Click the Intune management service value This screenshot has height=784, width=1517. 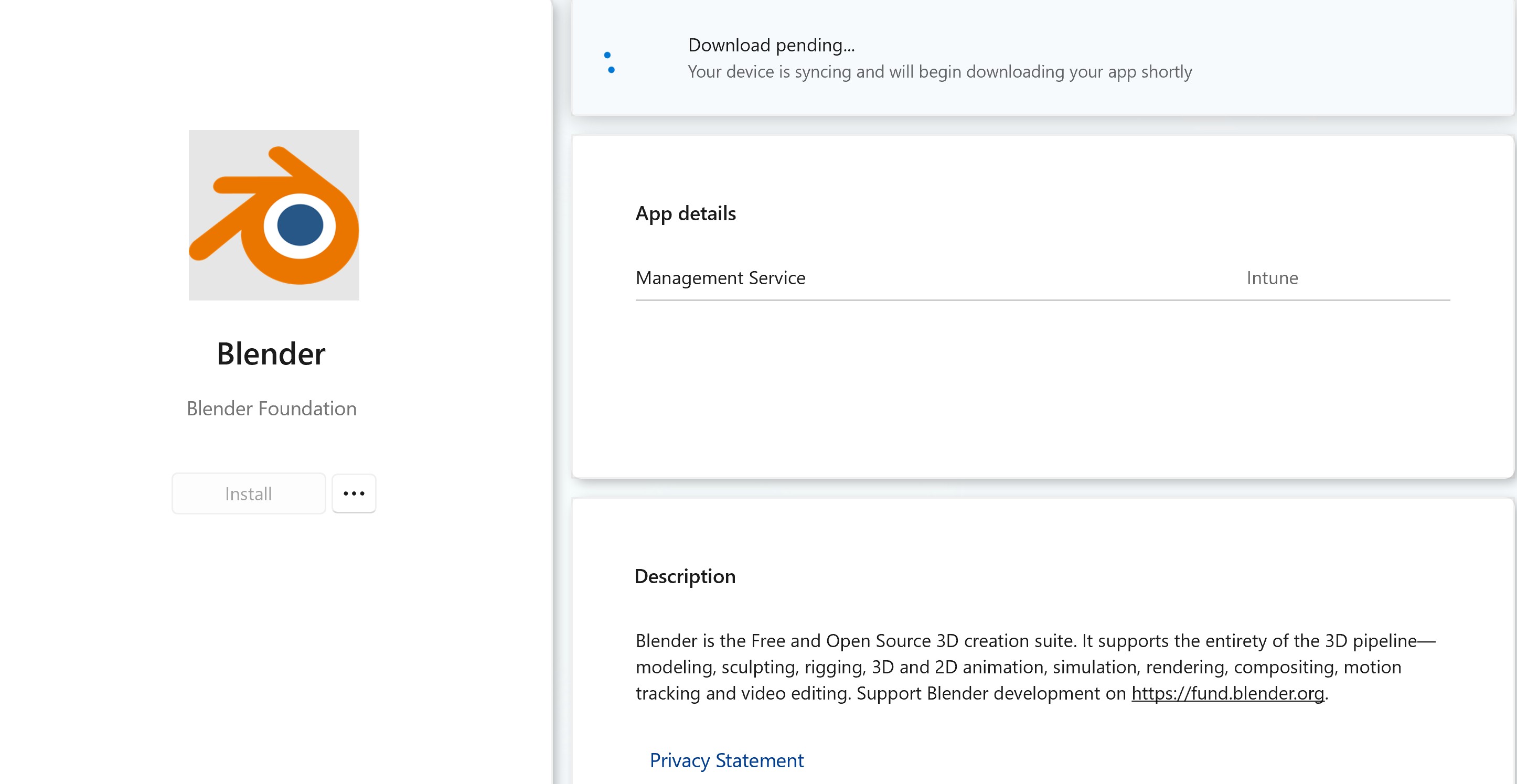pyautogui.click(x=1272, y=278)
